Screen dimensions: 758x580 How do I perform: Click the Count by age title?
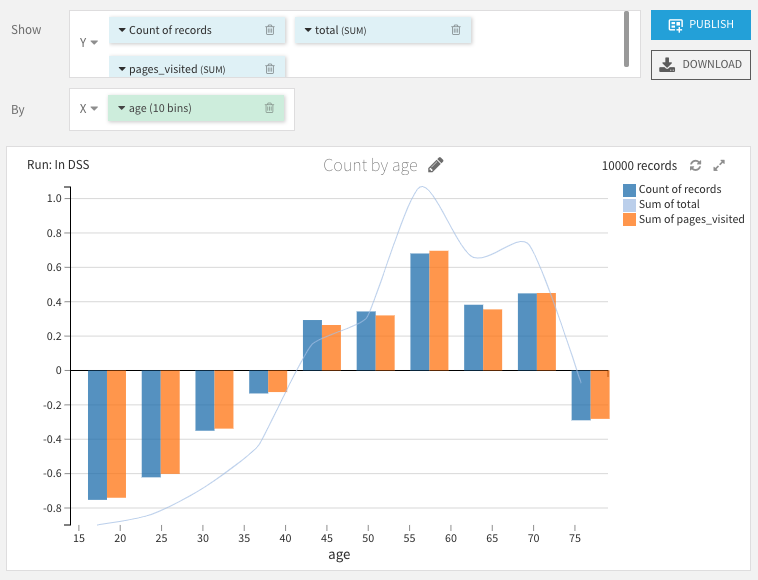[x=370, y=166]
